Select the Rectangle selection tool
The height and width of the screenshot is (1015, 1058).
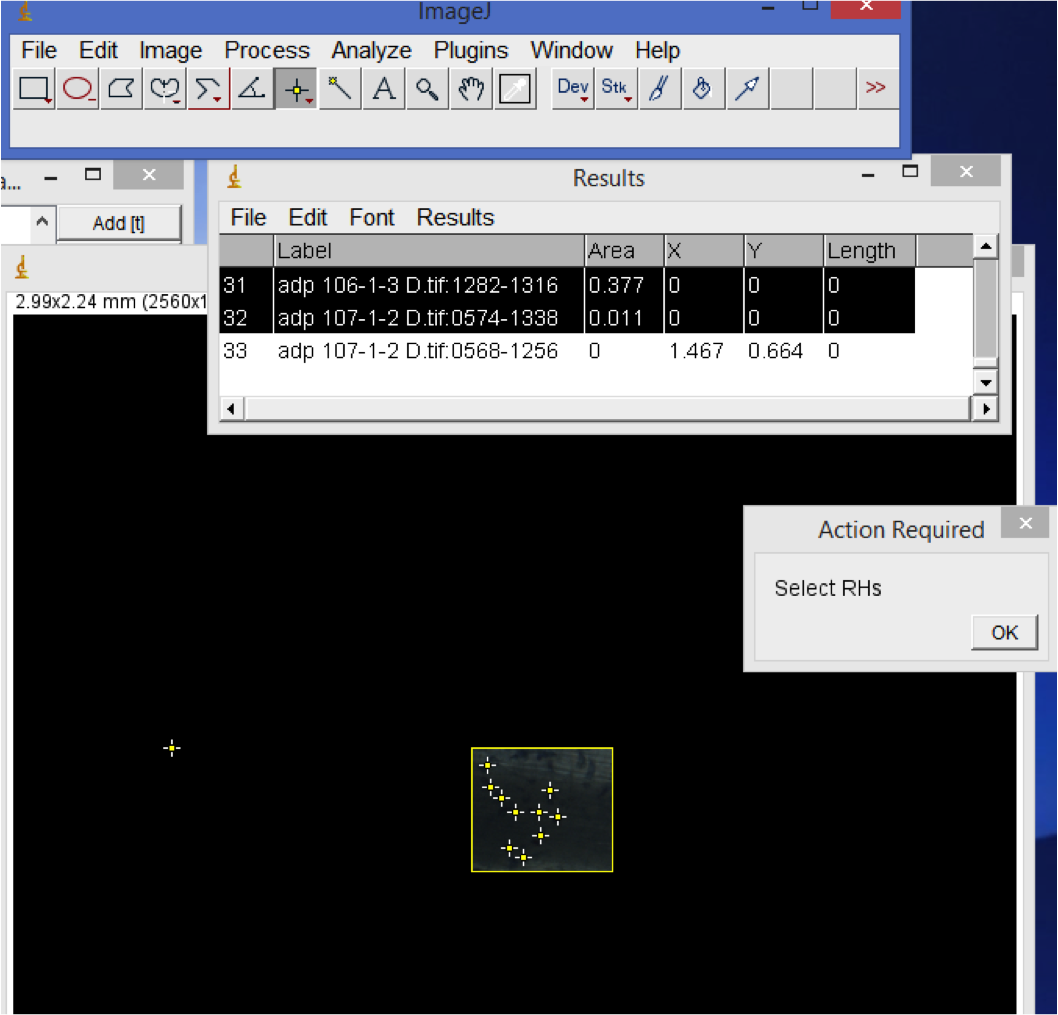coord(34,88)
